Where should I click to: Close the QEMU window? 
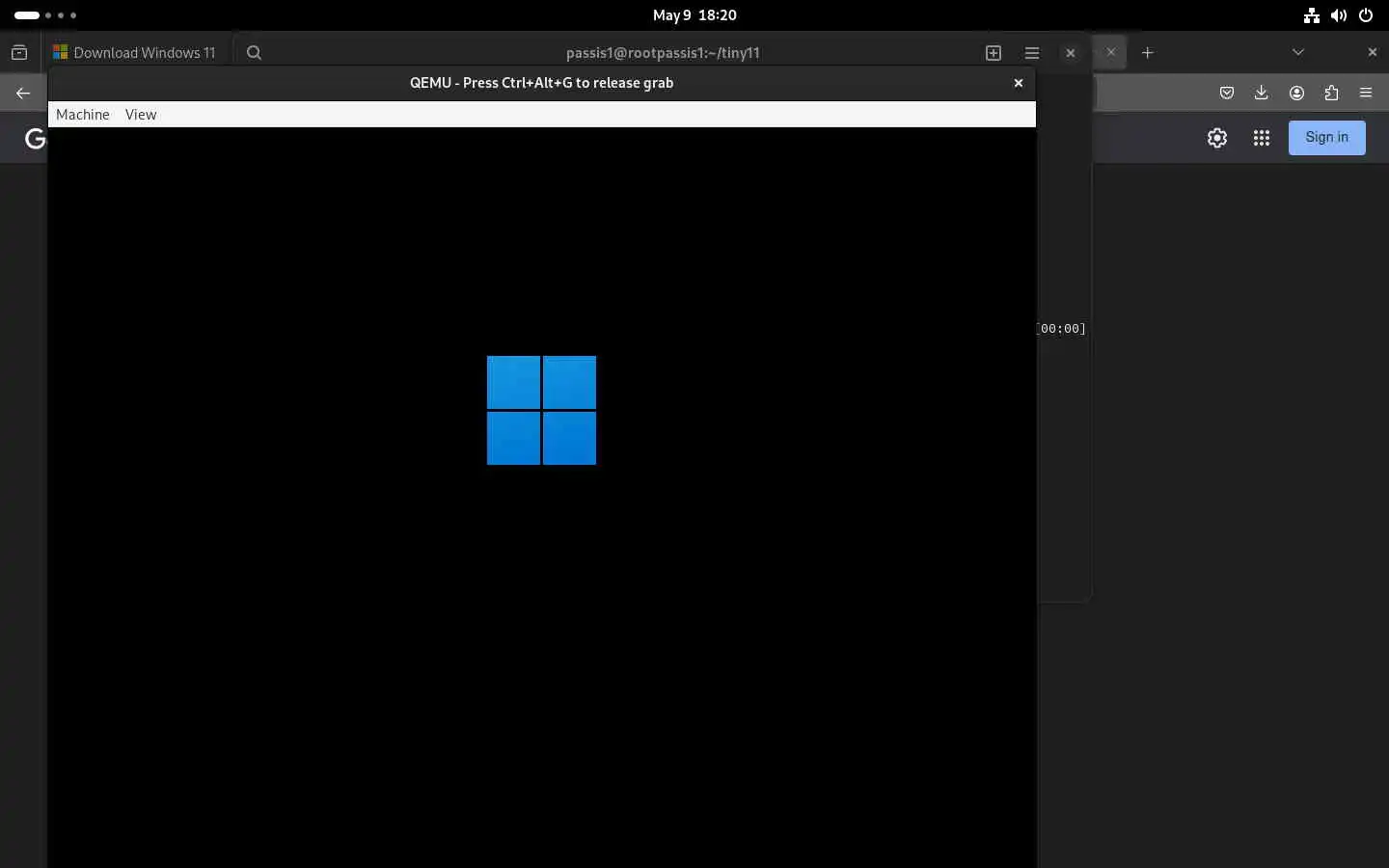1019,83
